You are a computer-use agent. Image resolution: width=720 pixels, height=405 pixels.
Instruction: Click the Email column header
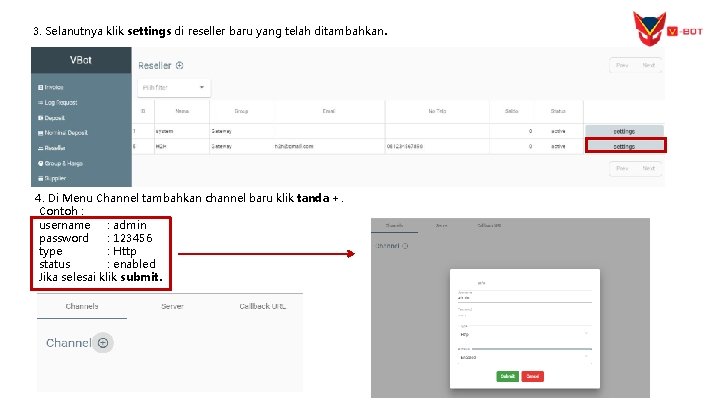coord(329,111)
